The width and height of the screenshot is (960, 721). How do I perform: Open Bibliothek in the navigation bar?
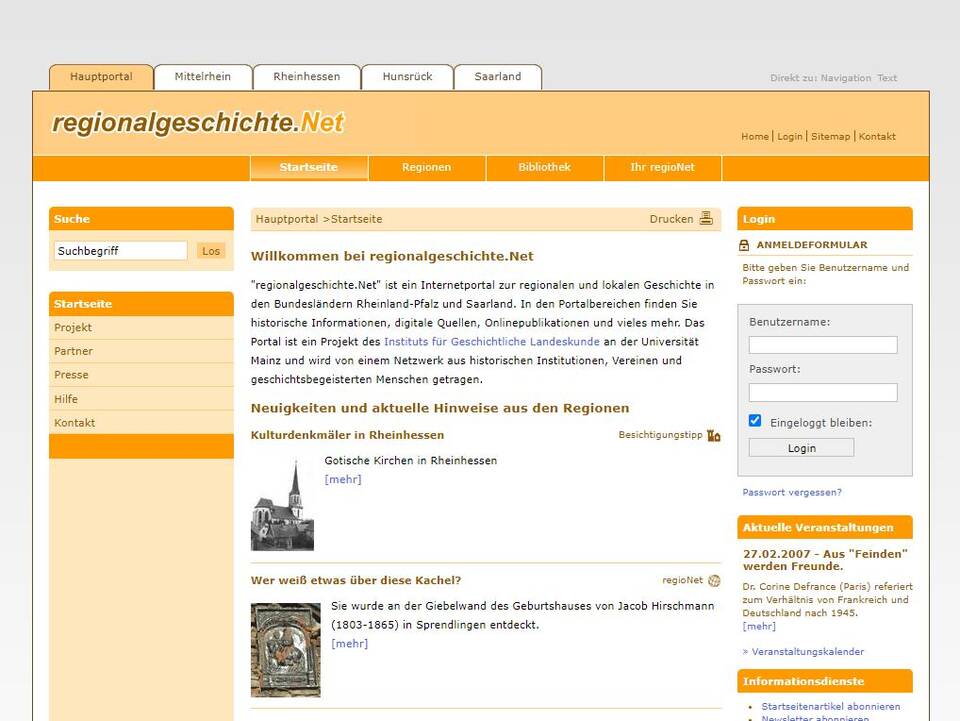[544, 168]
